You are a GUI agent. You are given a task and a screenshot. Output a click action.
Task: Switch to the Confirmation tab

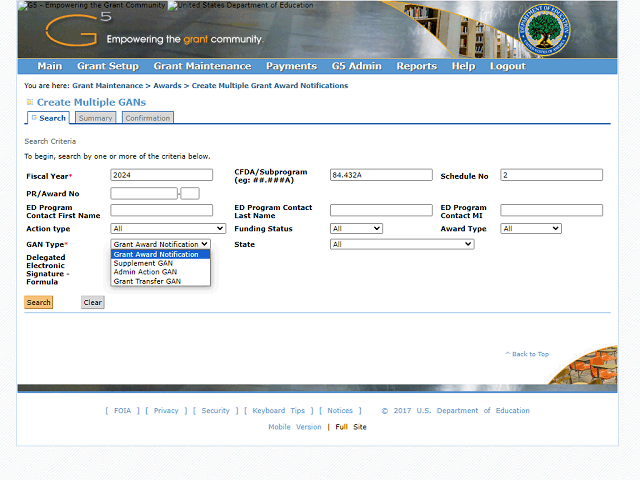click(x=148, y=118)
